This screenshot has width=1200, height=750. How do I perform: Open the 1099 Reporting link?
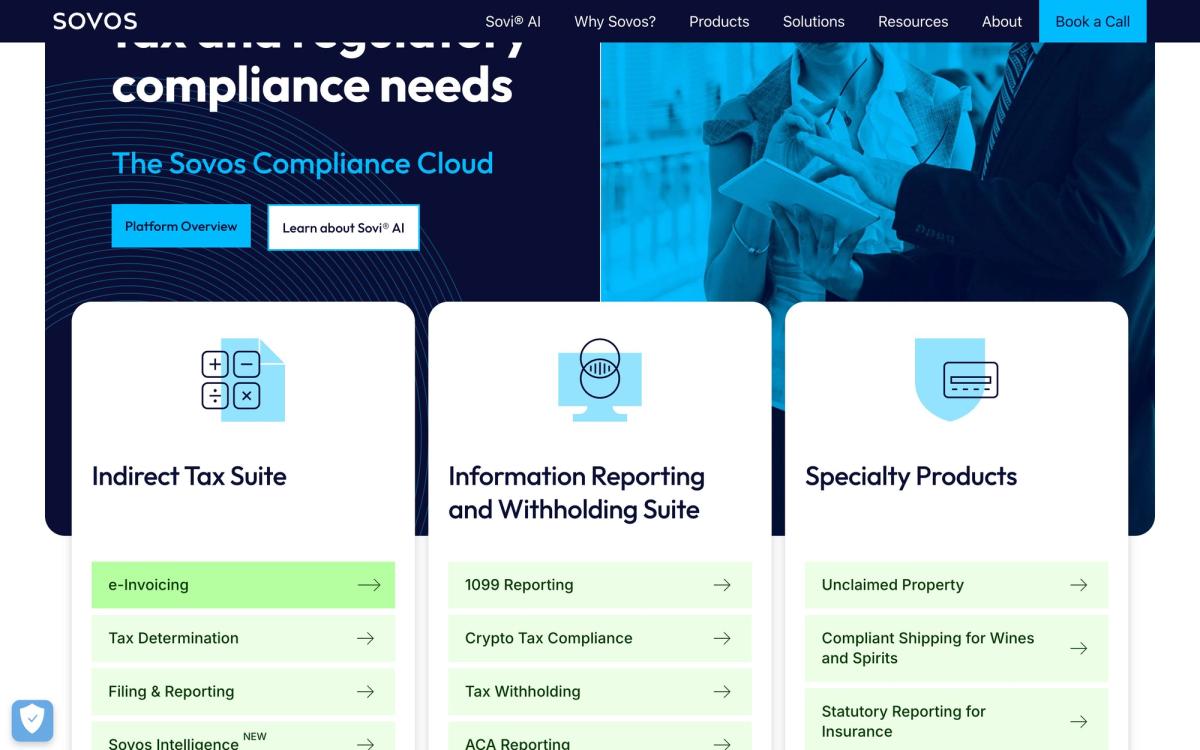[600, 585]
